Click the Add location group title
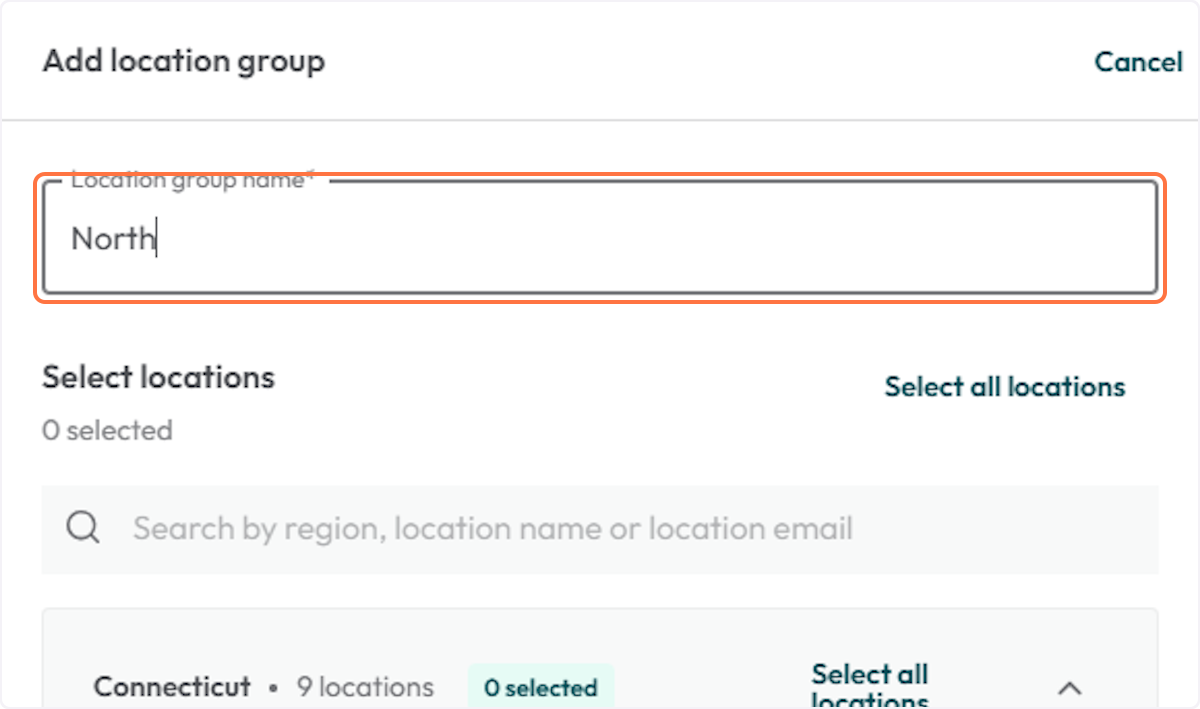This screenshot has width=1200, height=709. pyautogui.click(x=183, y=61)
